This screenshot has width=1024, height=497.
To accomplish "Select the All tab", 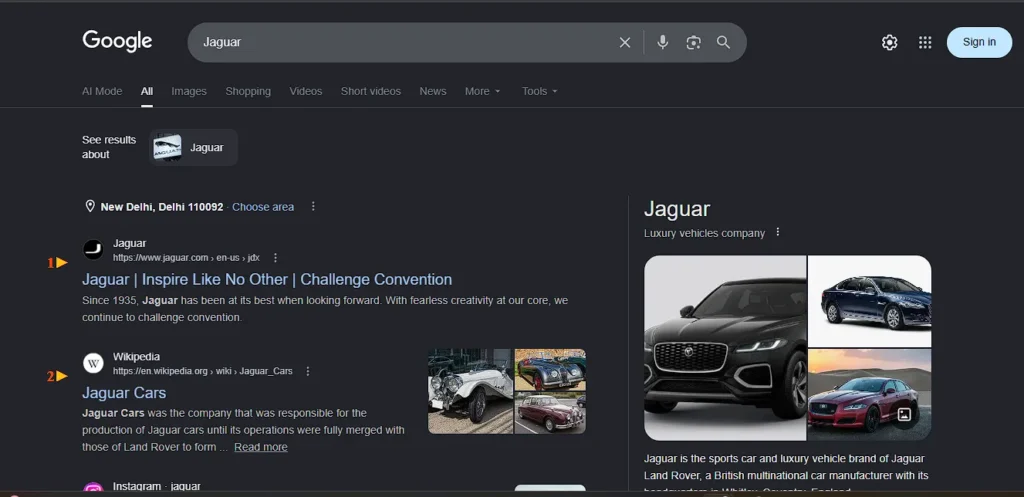I will tap(147, 91).
